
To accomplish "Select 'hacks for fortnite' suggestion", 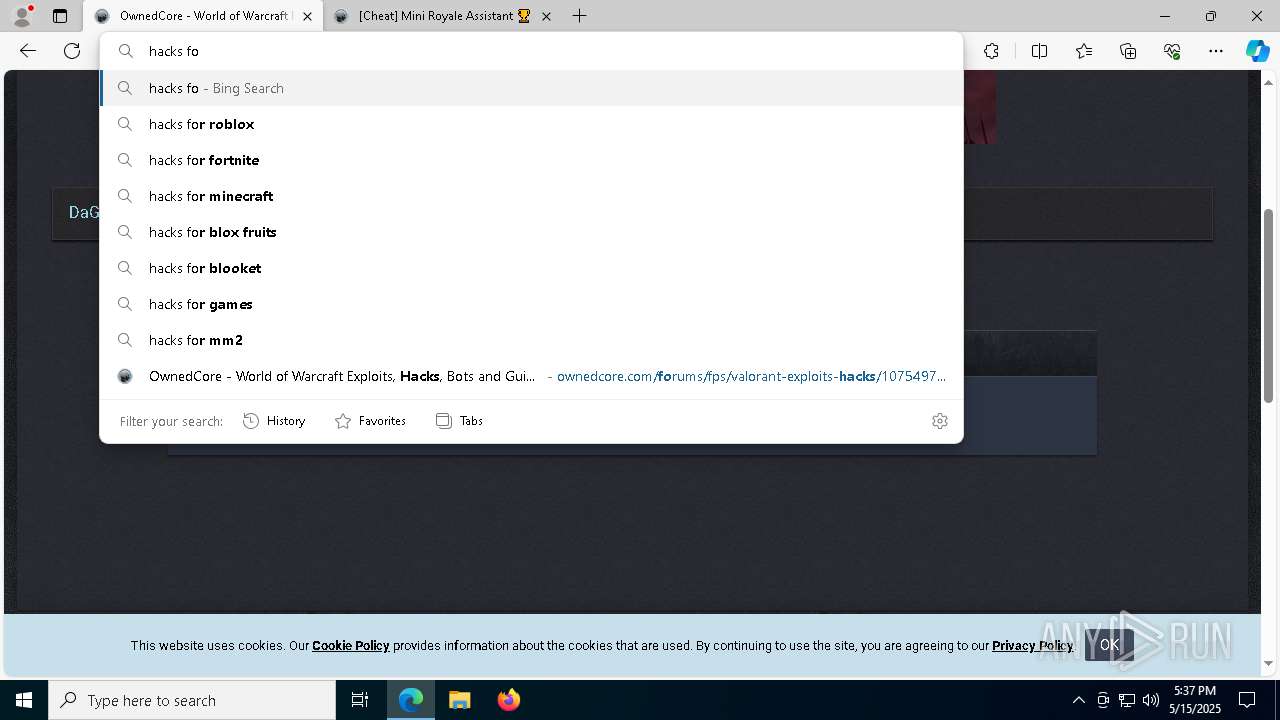I will 531,160.
